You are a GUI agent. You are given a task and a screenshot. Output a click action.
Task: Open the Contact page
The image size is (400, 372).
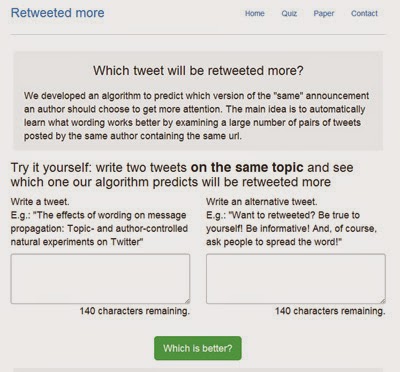click(x=364, y=13)
